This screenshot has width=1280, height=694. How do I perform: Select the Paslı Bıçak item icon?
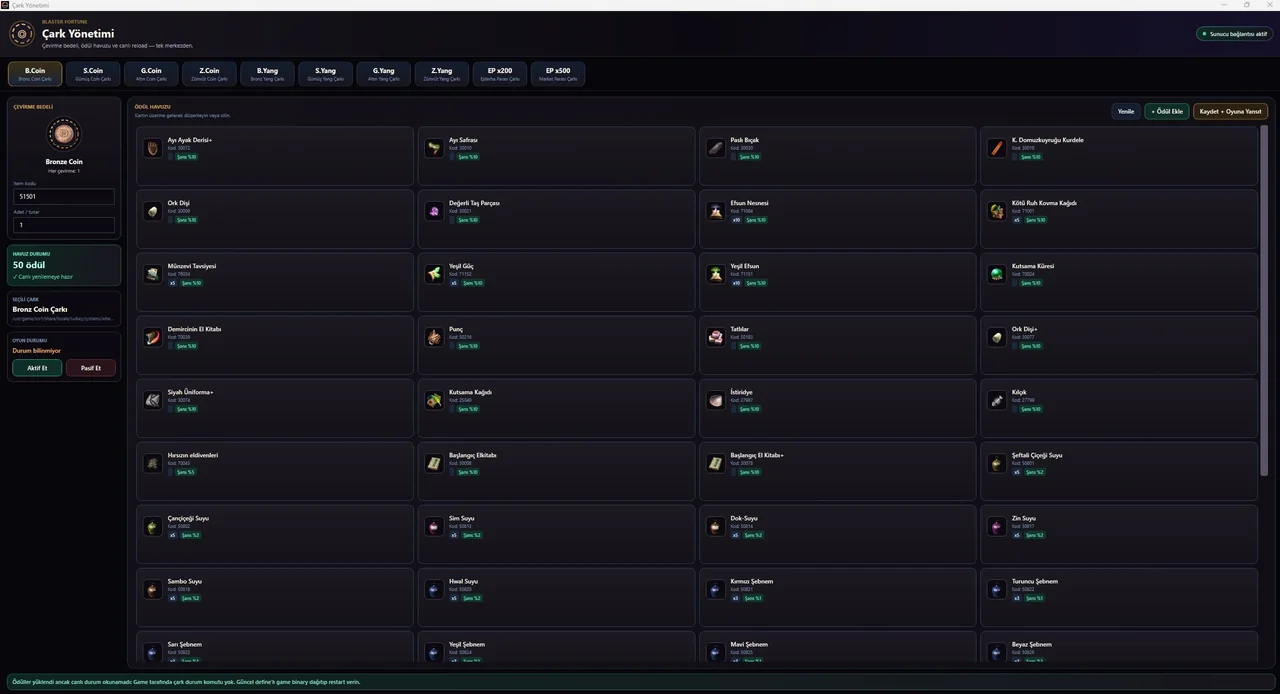[x=715, y=148]
